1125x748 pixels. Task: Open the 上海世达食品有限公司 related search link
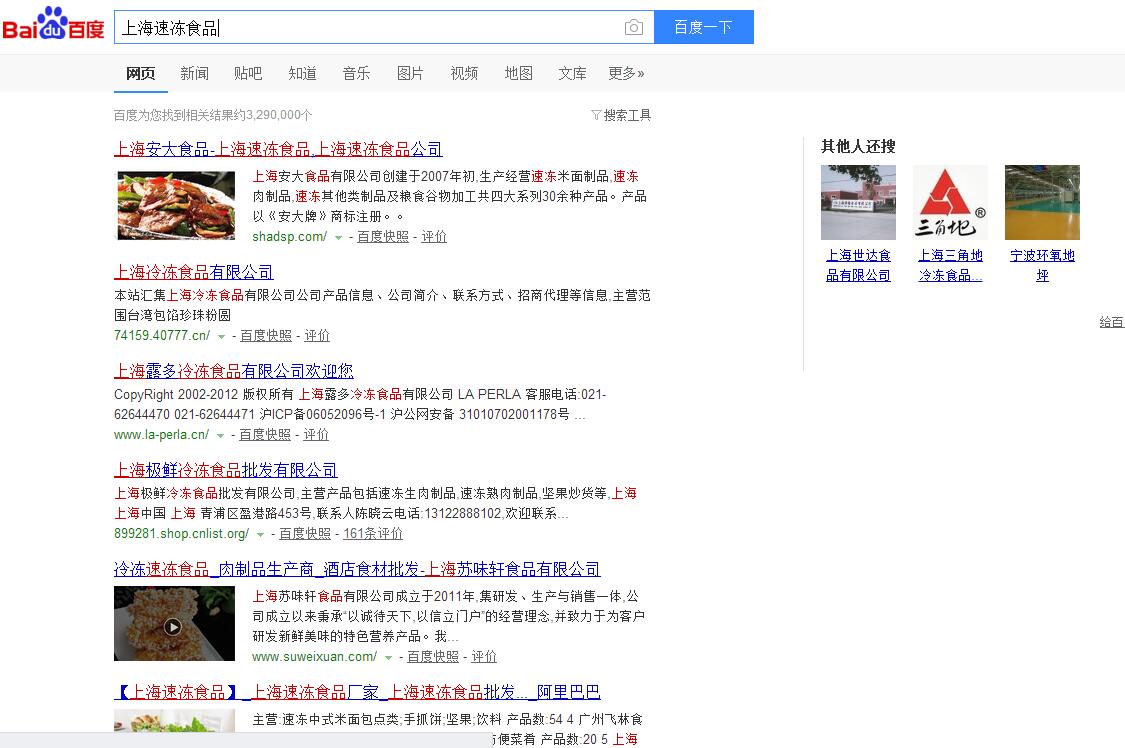(x=858, y=265)
